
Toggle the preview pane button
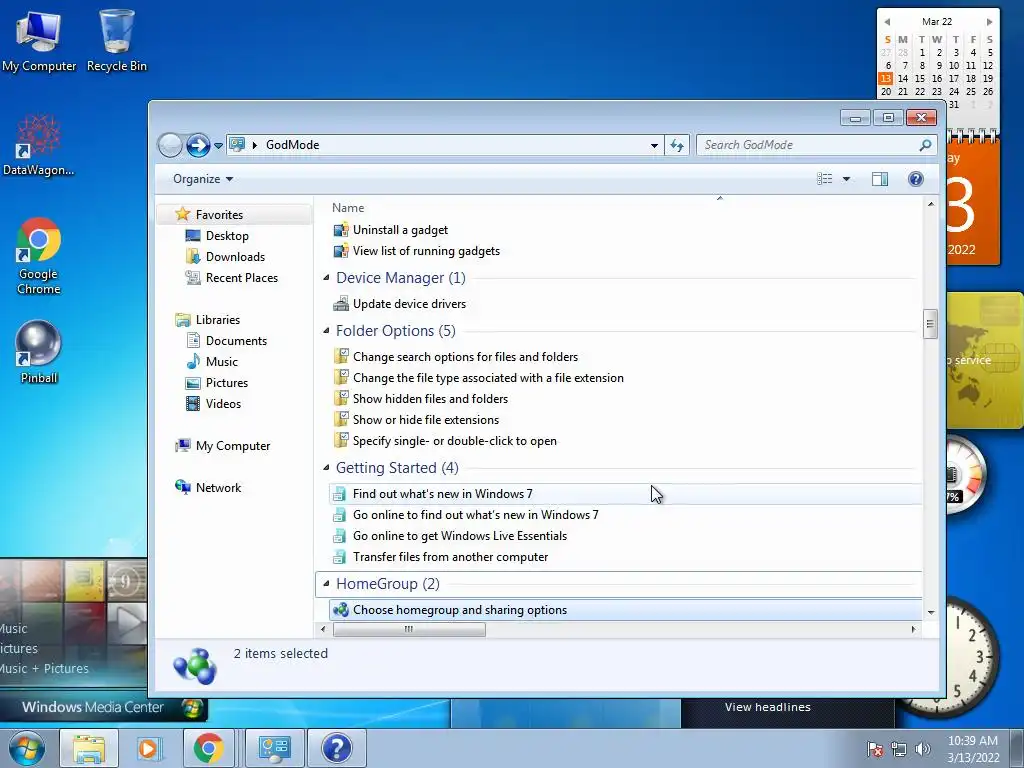tap(880, 179)
